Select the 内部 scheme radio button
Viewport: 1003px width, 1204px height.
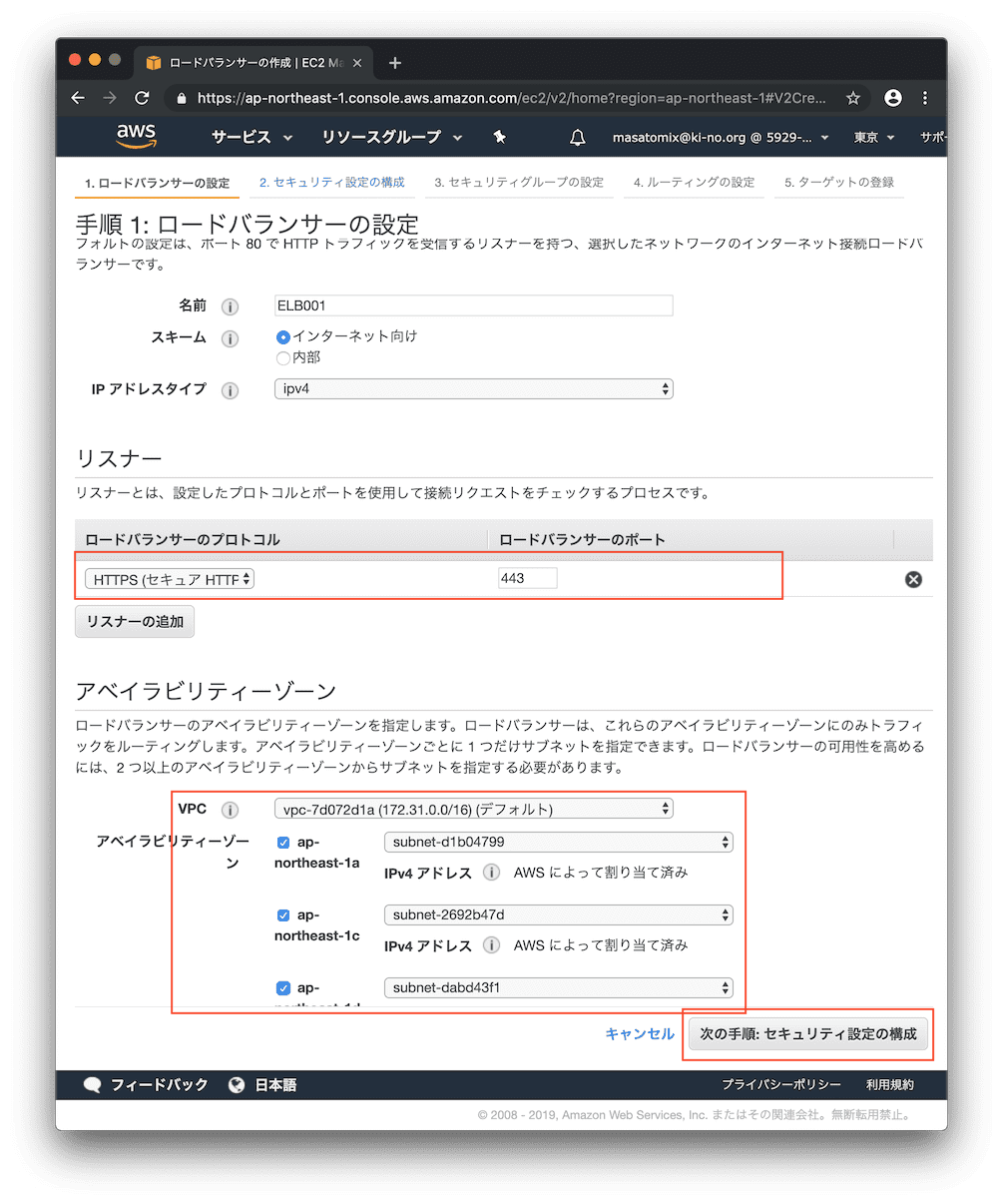coord(282,358)
